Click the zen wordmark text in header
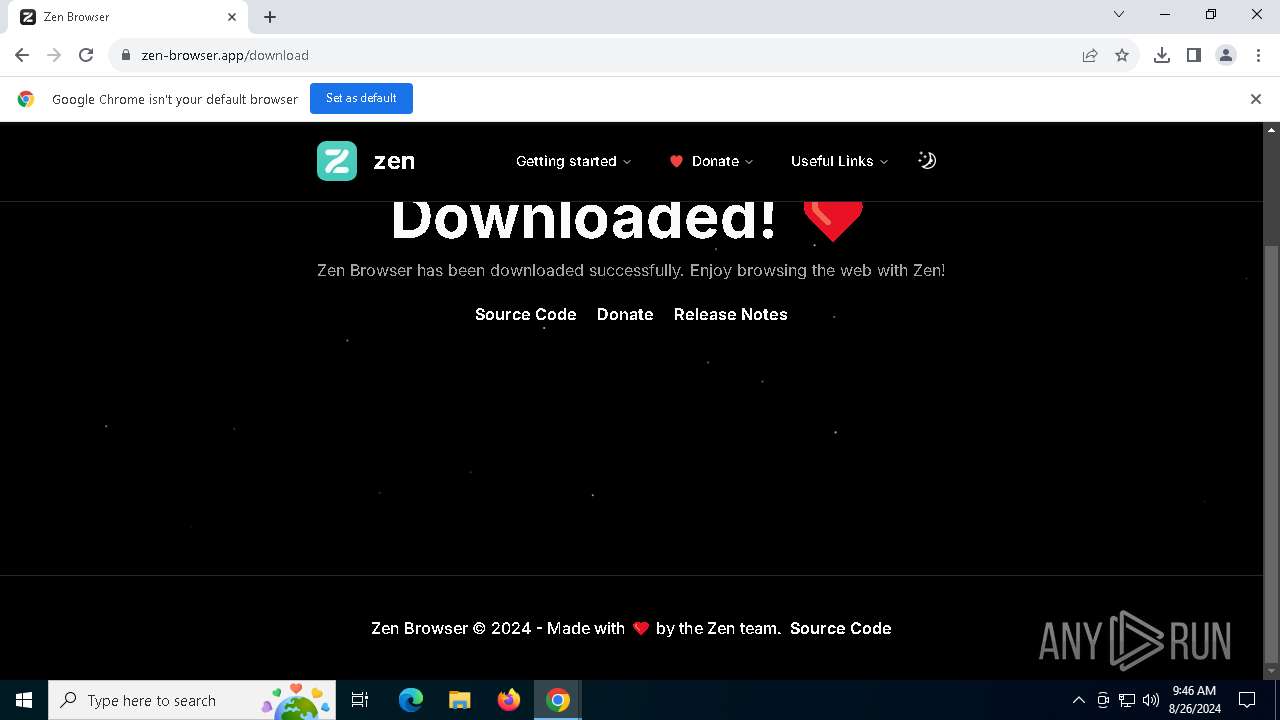The height and width of the screenshot is (720, 1280). [394, 161]
